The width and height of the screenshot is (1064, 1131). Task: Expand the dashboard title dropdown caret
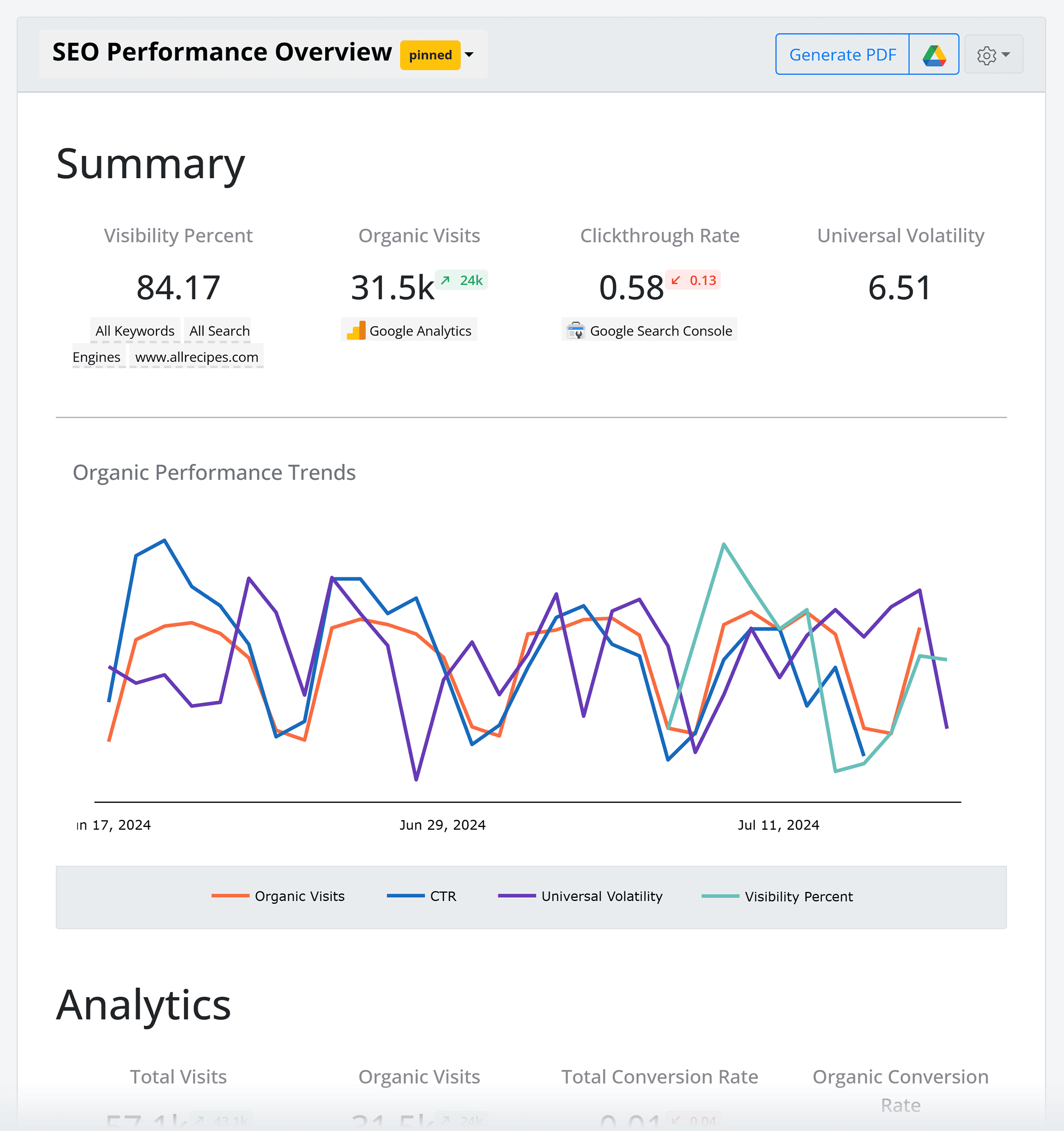(469, 54)
